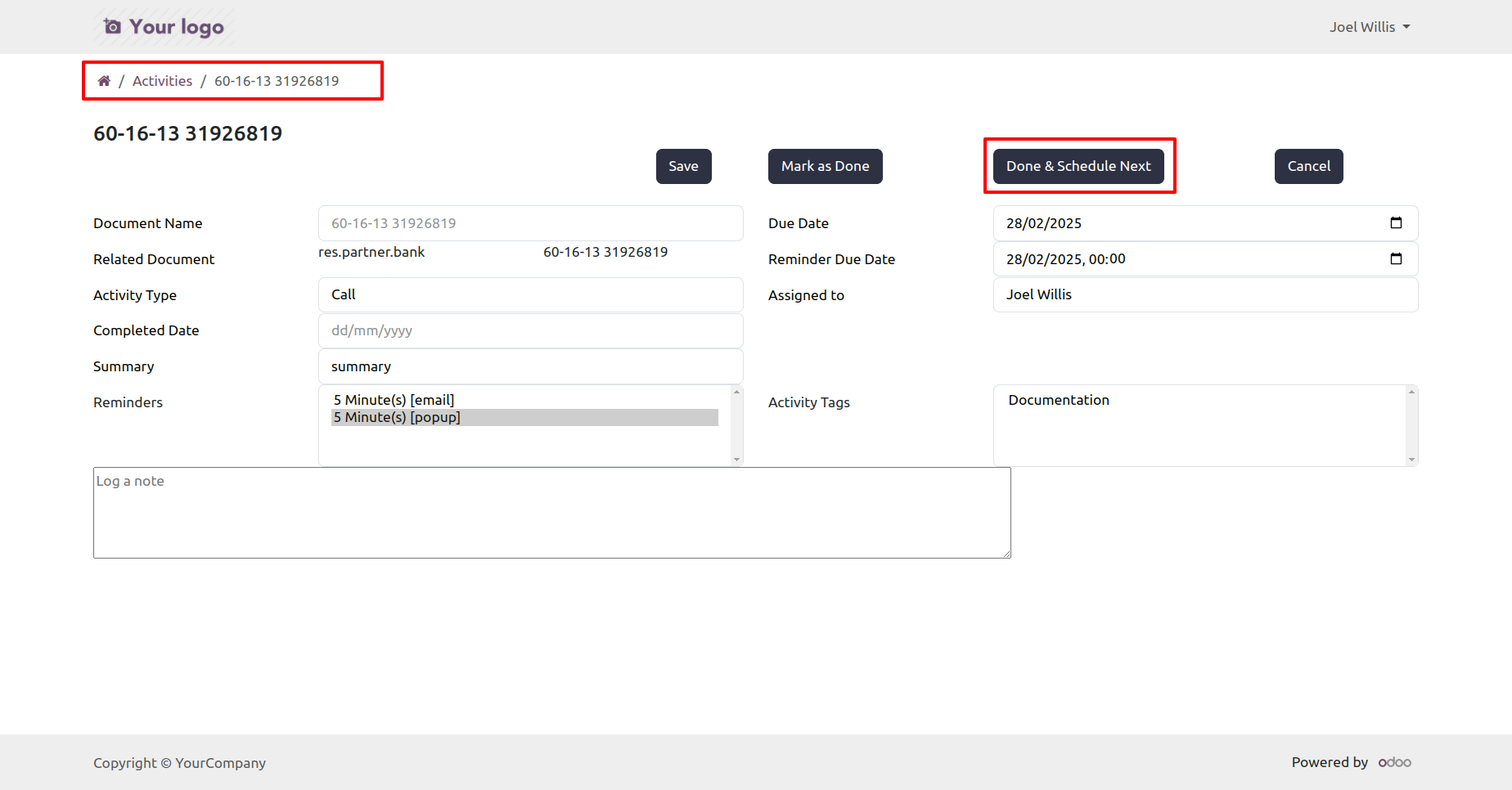The height and width of the screenshot is (790, 1512).
Task: Click the Odoo logo in footer
Action: click(1395, 762)
